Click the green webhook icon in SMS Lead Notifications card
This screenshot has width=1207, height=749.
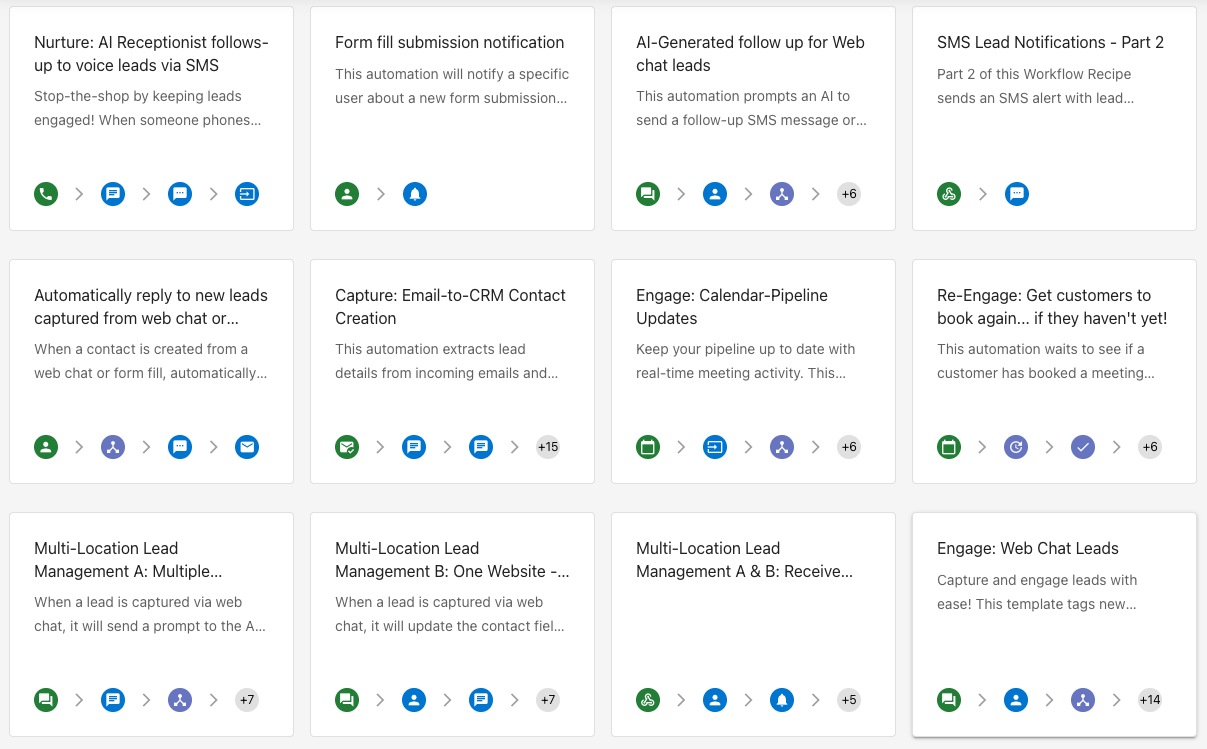click(x=949, y=194)
